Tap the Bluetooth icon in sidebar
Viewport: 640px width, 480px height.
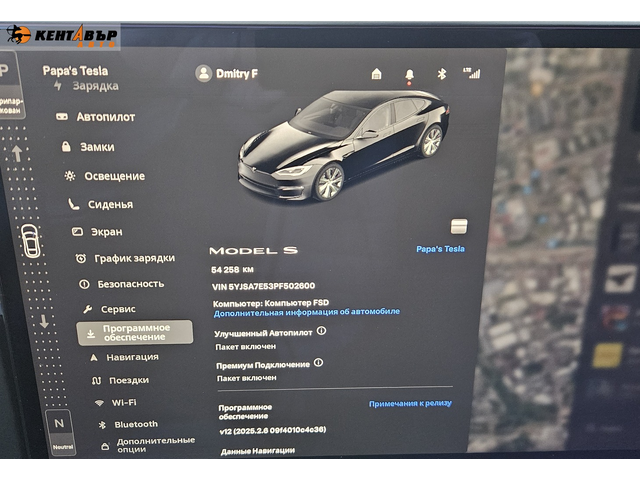tap(102, 425)
